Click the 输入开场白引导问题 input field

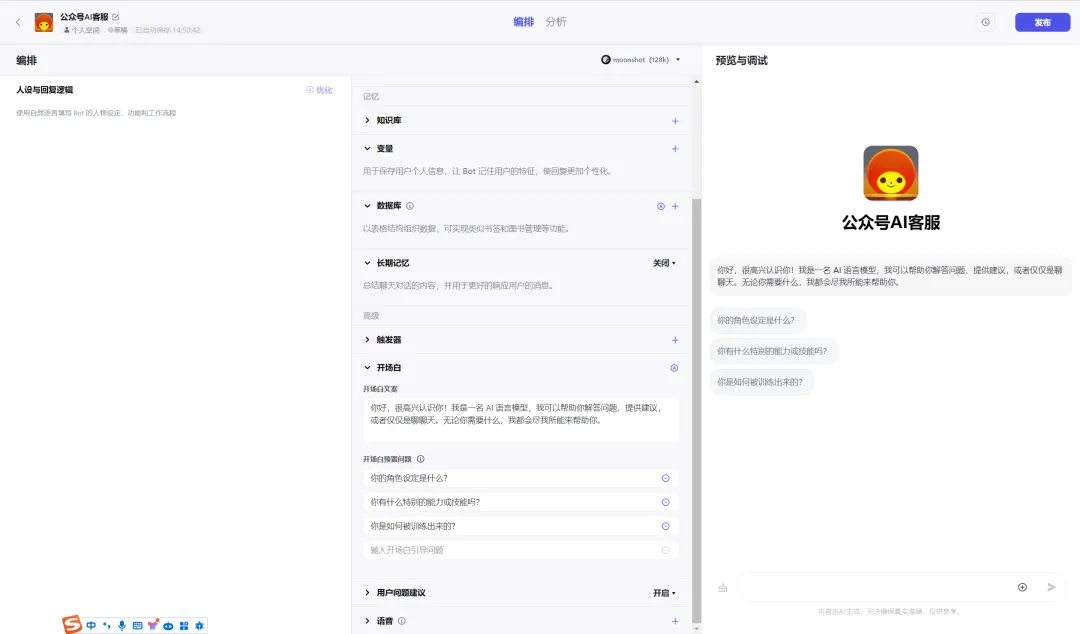pyautogui.click(x=510, y=550)
